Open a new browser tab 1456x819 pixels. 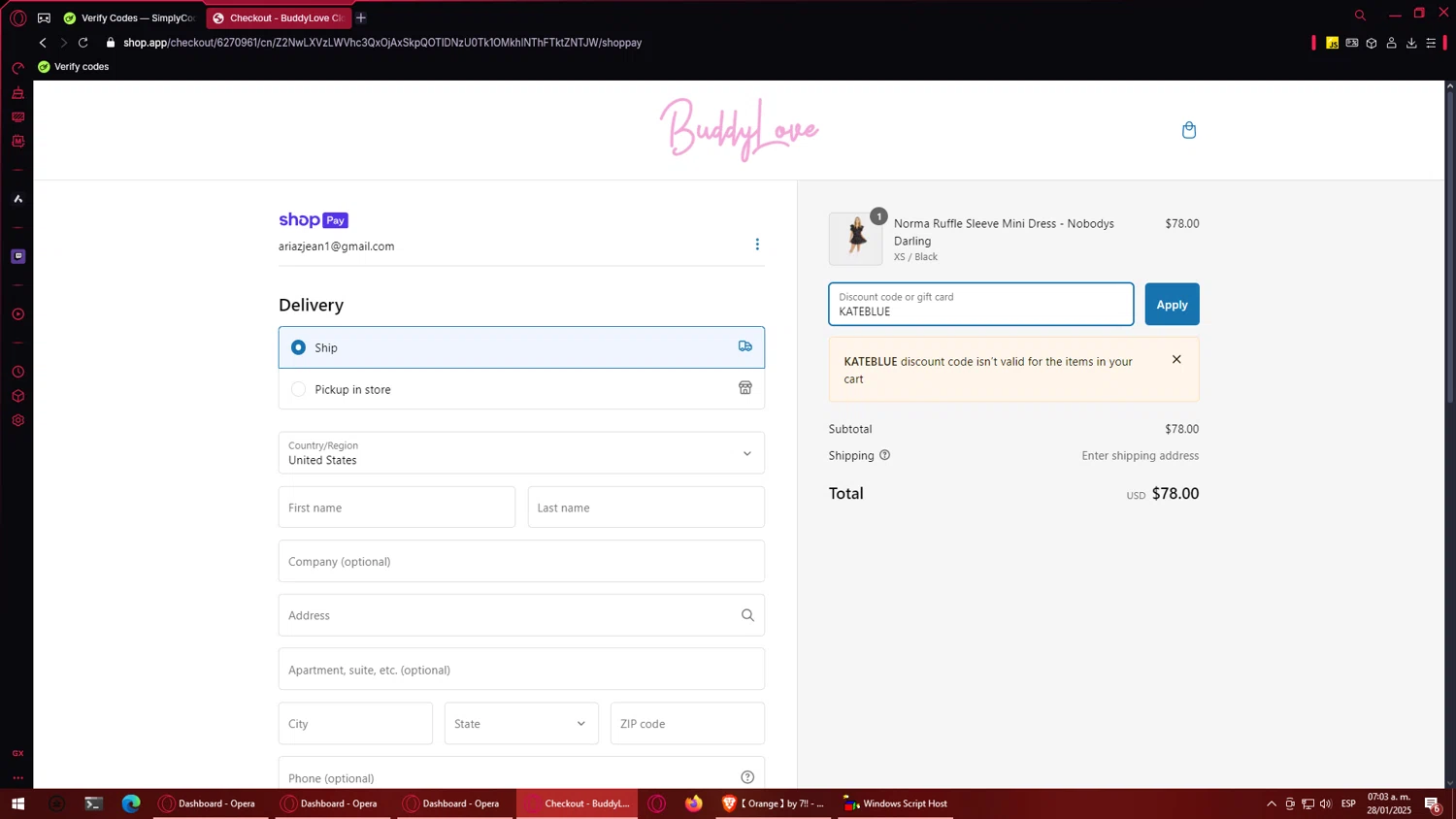pyautogui.click(x=361, y=17)
